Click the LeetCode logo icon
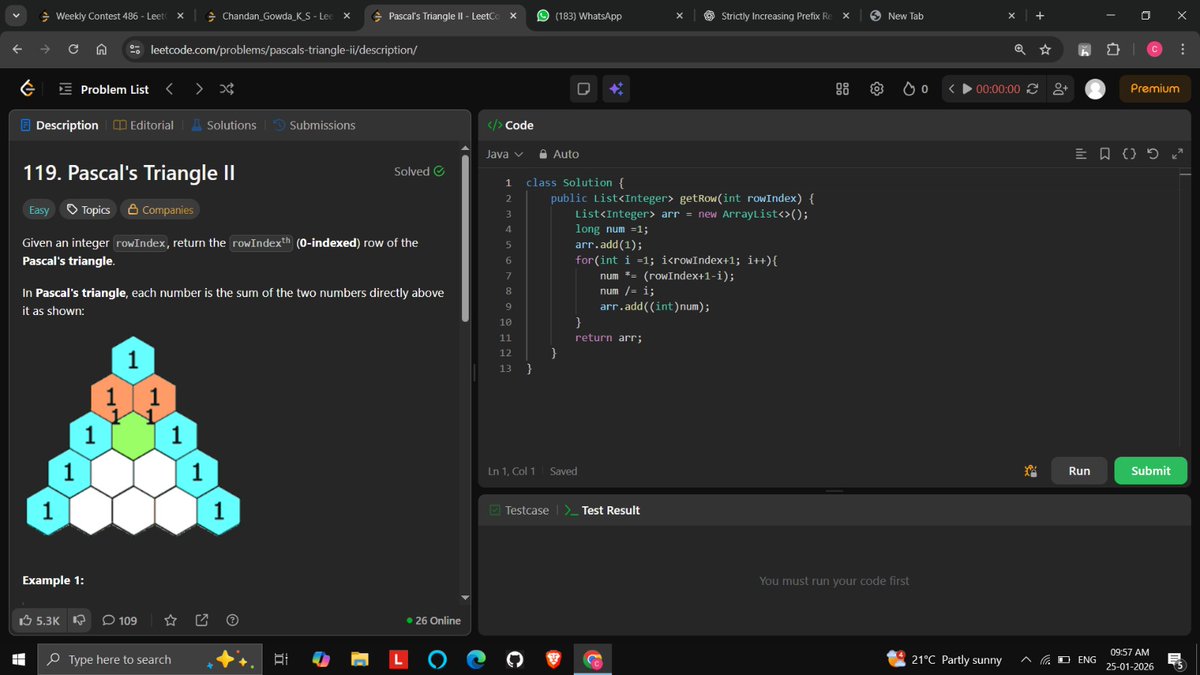Viewport: 1200px width, 675px height. (28, 89)
